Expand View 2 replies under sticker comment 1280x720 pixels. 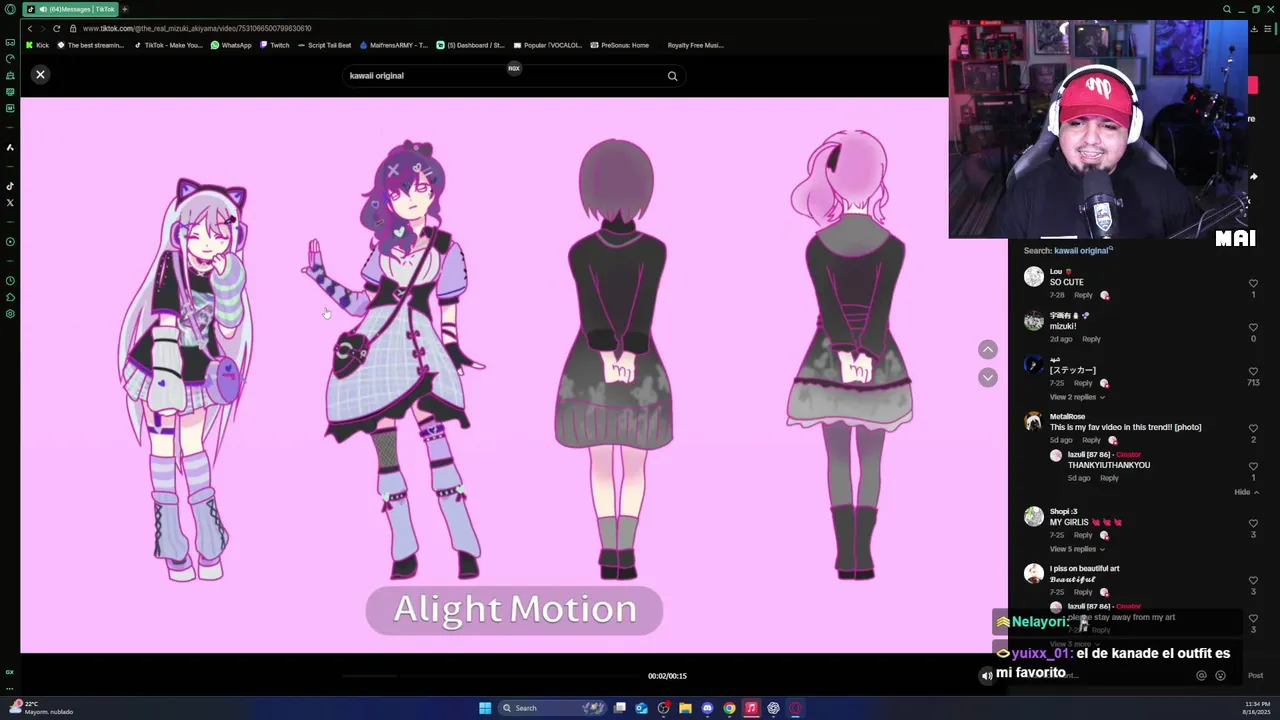pyautogui.click(x=1077, y=397)
